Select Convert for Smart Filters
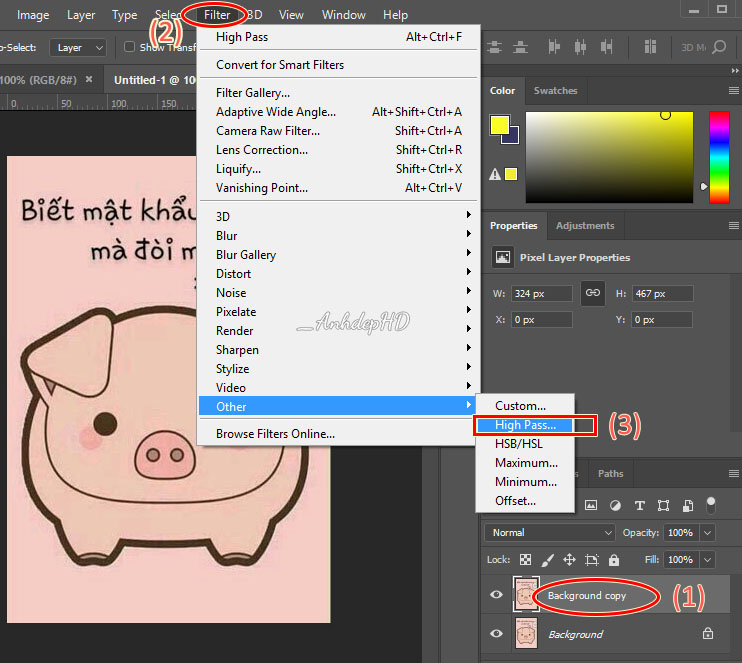This screenshot has width=742, height=663. coord(339,65)
